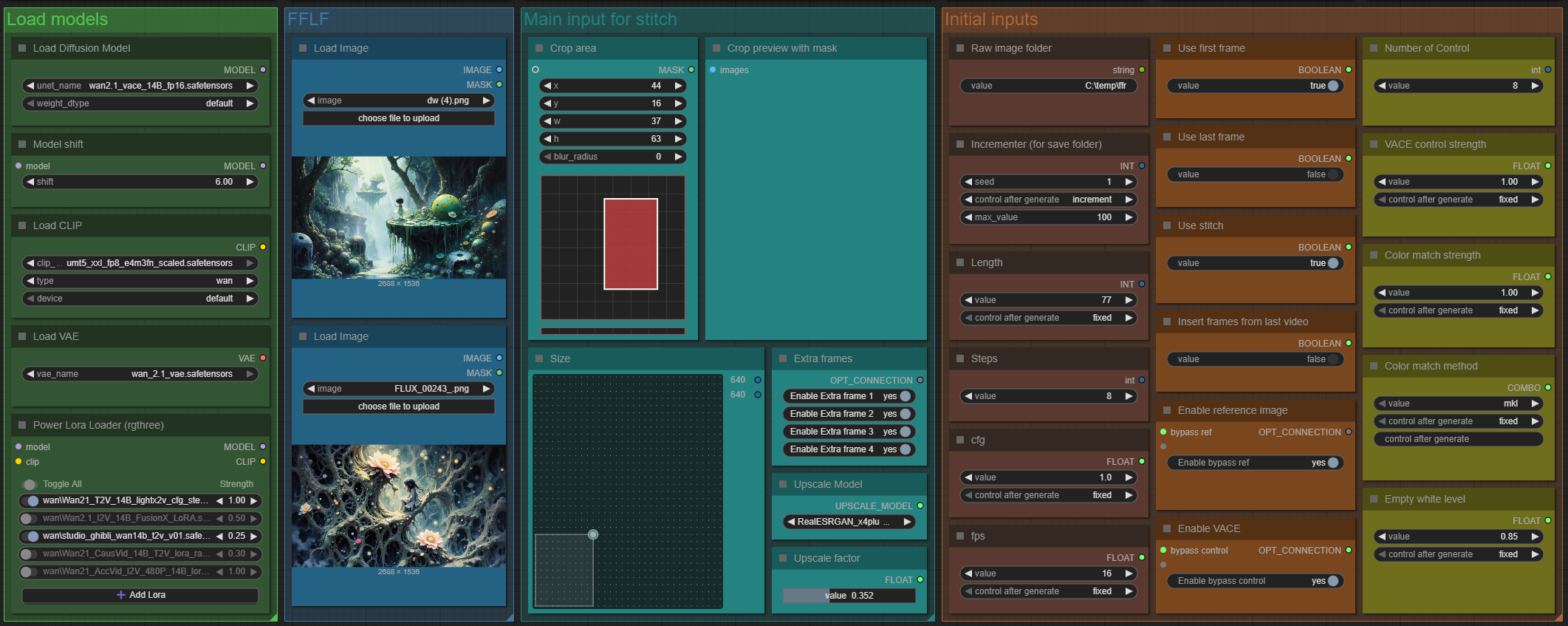
Task: Toggle Enable bypass control switch
Action: pos(1332,581)
